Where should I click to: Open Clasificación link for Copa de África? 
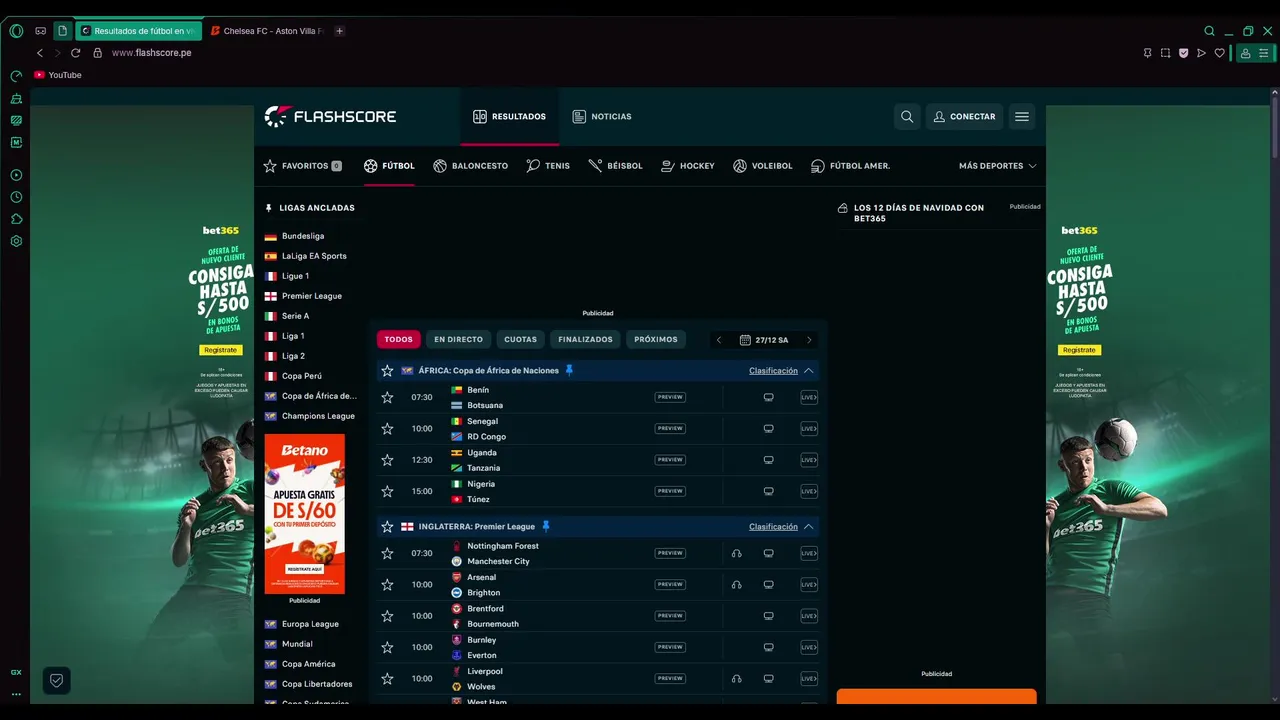773,371
